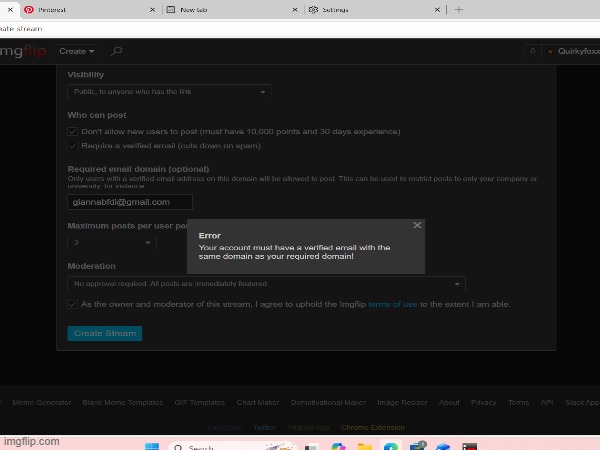Close the Pinterest tab

[152, 10]
